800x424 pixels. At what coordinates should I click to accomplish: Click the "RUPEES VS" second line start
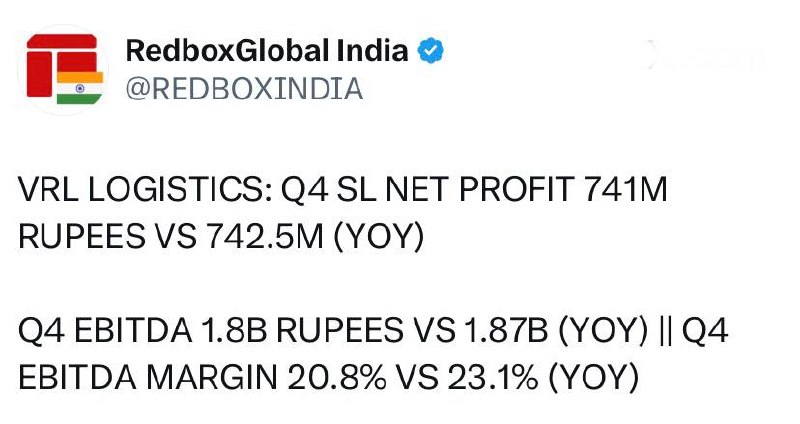107,237
